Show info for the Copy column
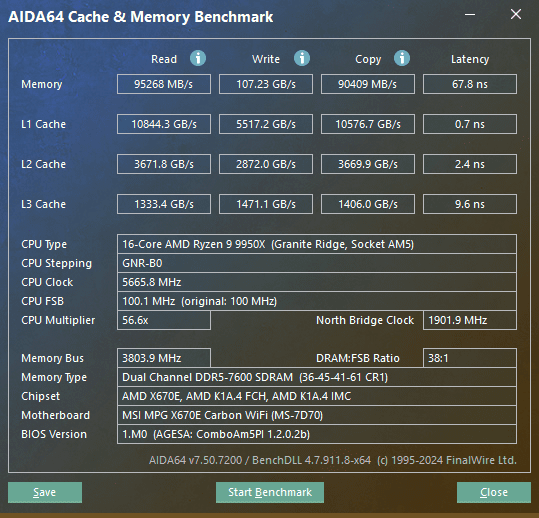Screen dimensions: 539x518 tap(402, 58)
